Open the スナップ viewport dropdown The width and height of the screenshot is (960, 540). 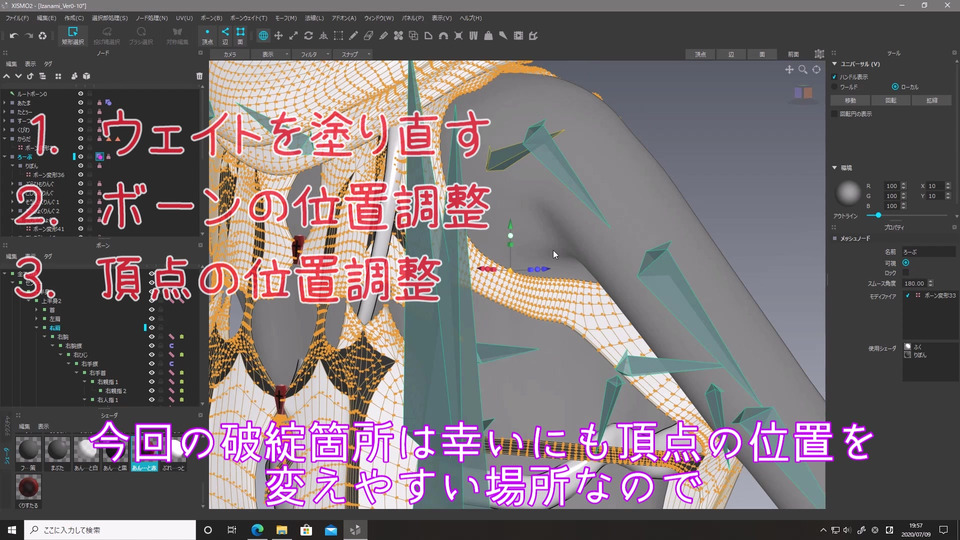point(354,54)
